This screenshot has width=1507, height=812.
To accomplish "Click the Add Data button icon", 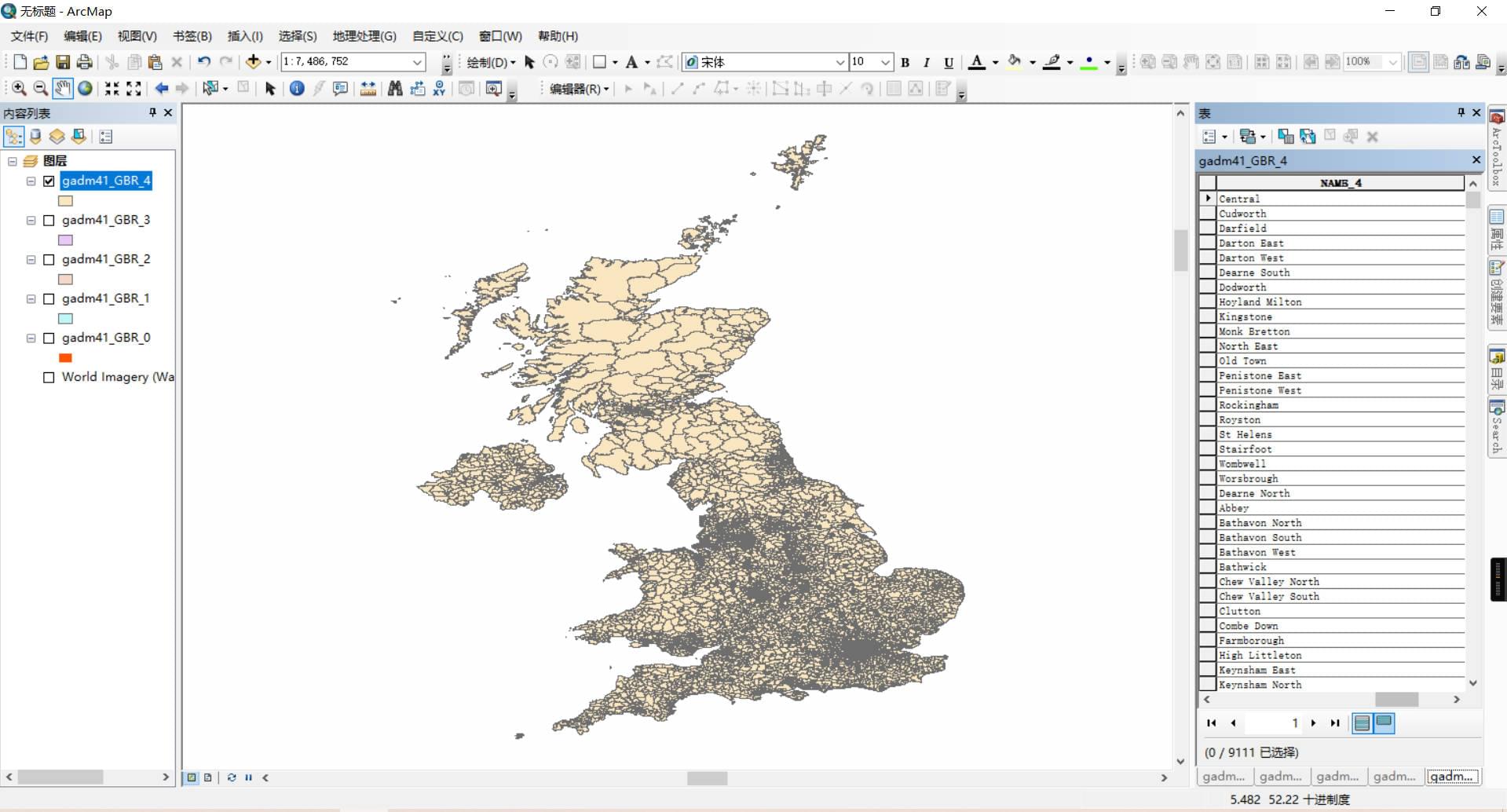I will point(253,61).
